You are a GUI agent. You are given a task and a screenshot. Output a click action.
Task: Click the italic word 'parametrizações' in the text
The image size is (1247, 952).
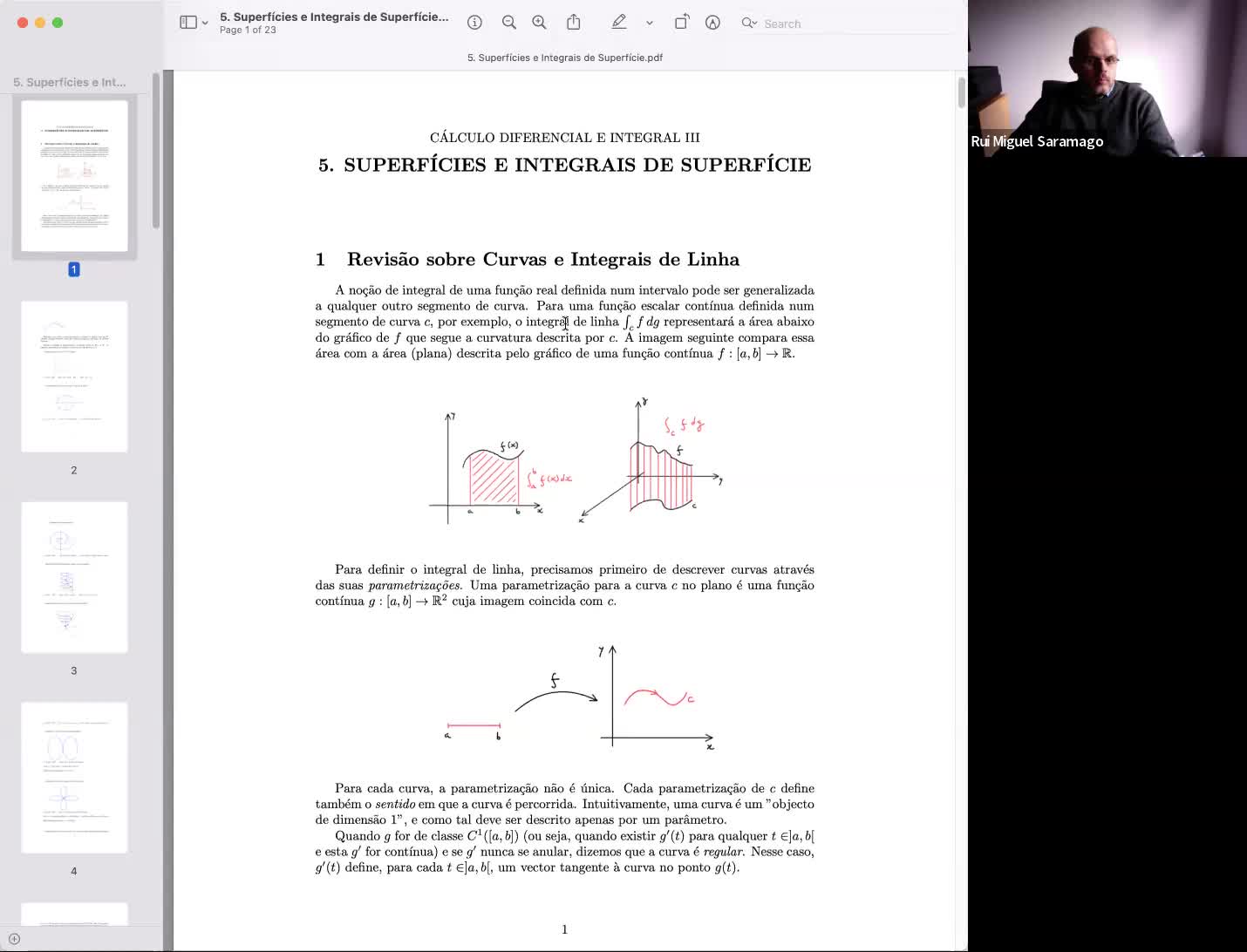tap(415, 585)
